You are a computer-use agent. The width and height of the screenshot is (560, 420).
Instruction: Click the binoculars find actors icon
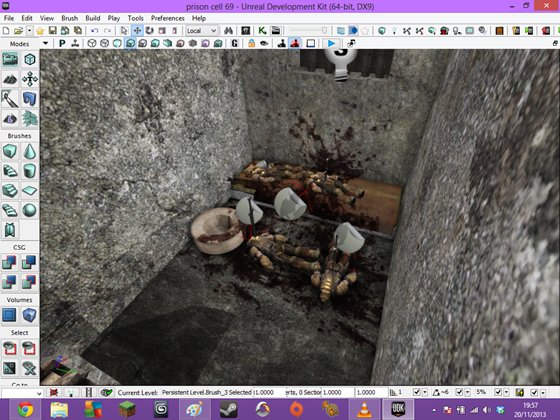click(x=229, y=31)
